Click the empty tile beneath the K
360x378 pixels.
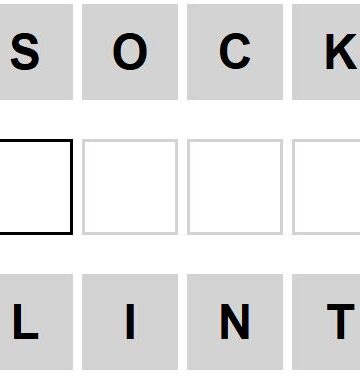(326, 187)
